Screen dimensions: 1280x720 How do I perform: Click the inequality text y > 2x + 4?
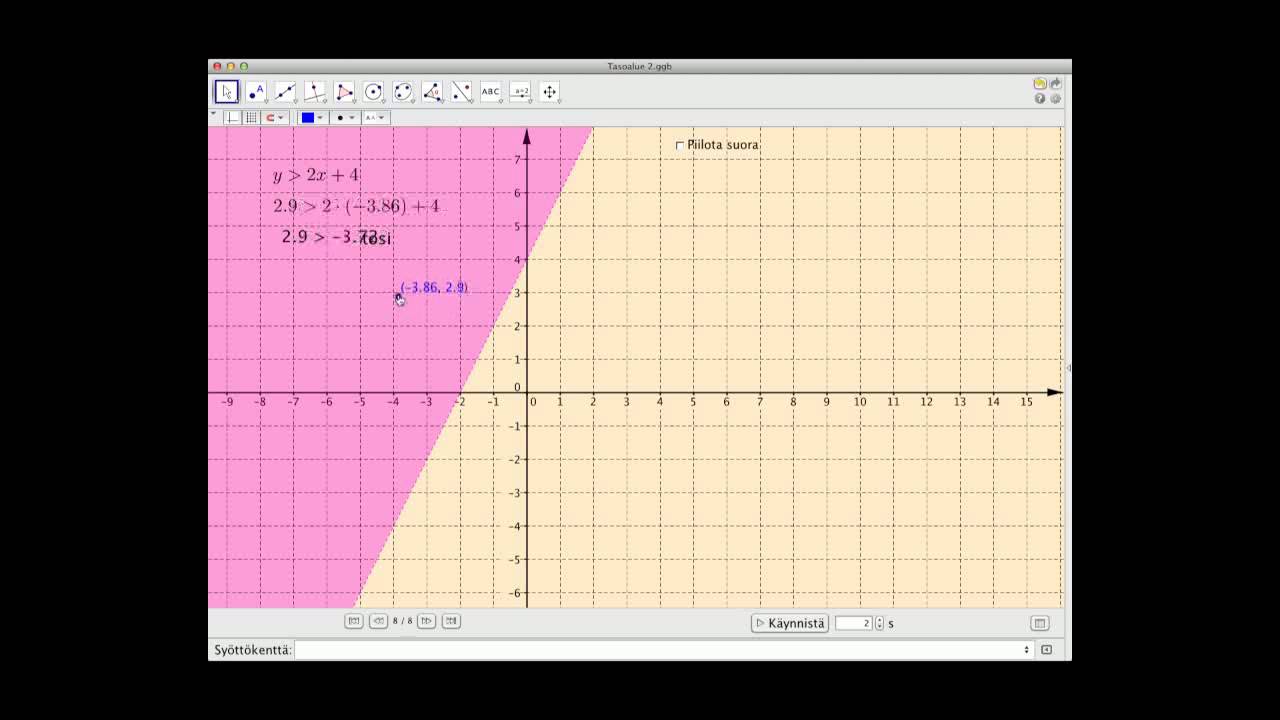(x=316, y=175)
